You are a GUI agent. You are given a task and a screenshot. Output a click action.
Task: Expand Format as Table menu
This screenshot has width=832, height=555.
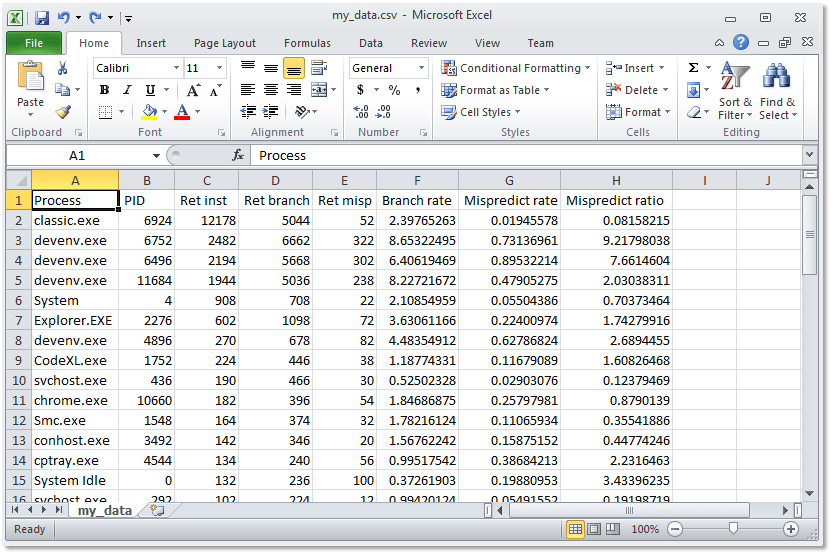pos(495,90)
